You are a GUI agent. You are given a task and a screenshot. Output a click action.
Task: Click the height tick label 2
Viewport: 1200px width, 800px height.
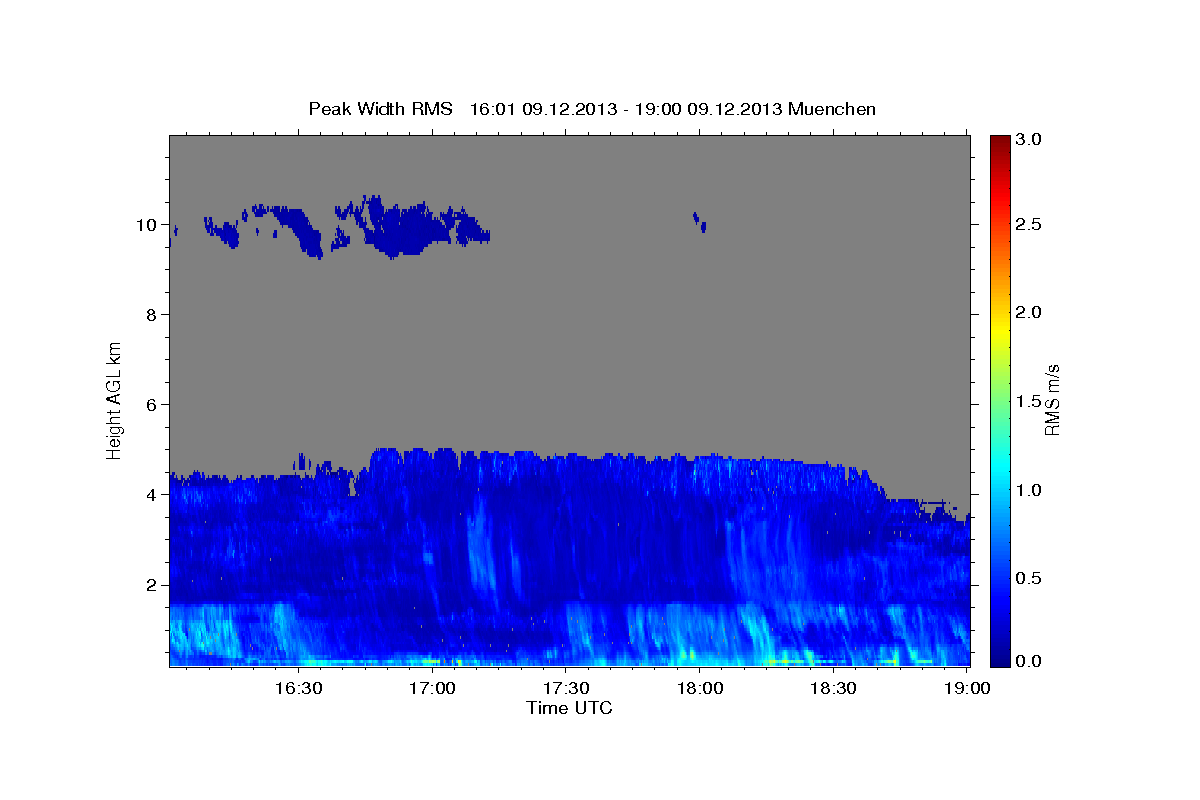tap(151, 585)
